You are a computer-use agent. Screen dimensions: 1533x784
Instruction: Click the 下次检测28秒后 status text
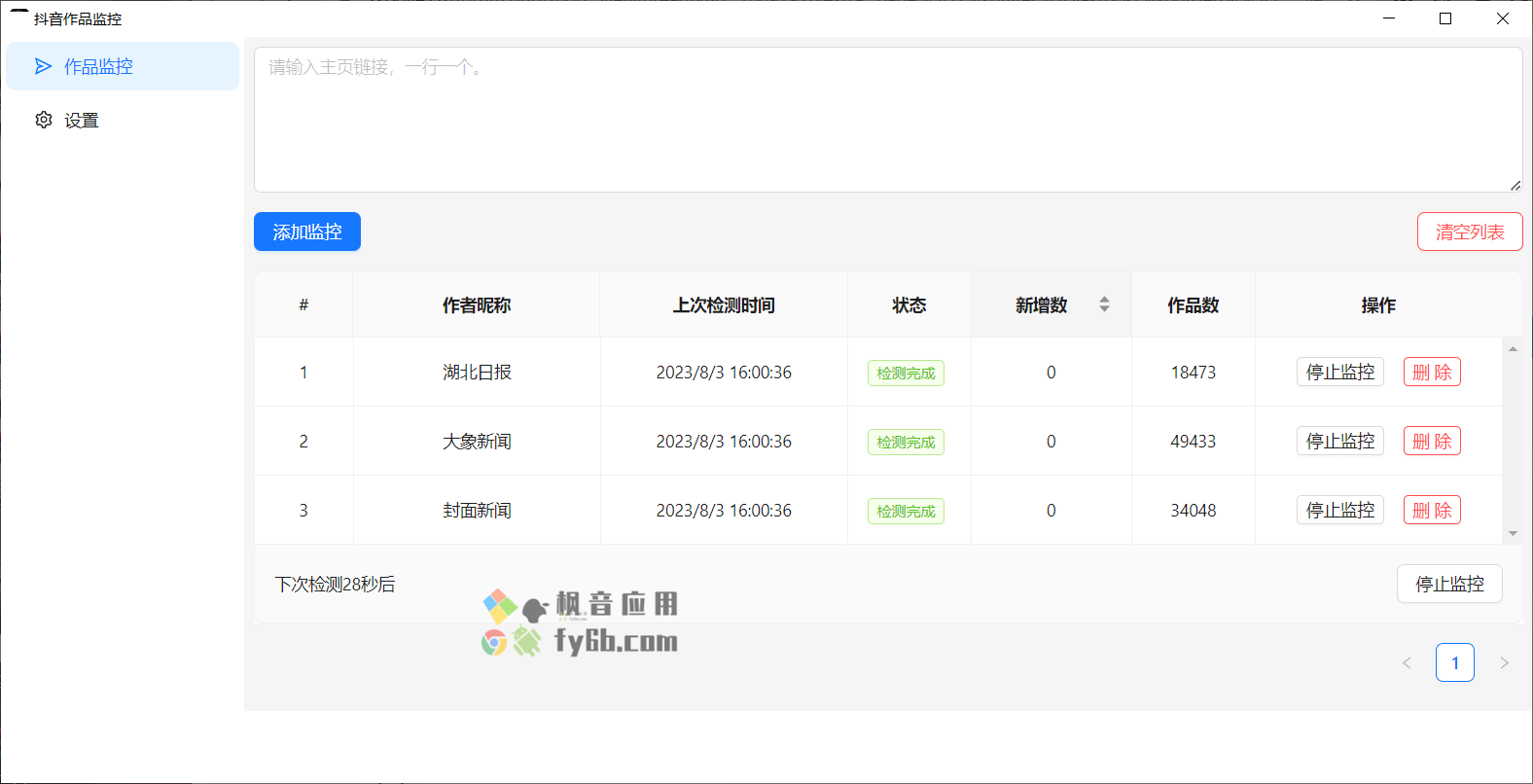[x=335, y=584]
